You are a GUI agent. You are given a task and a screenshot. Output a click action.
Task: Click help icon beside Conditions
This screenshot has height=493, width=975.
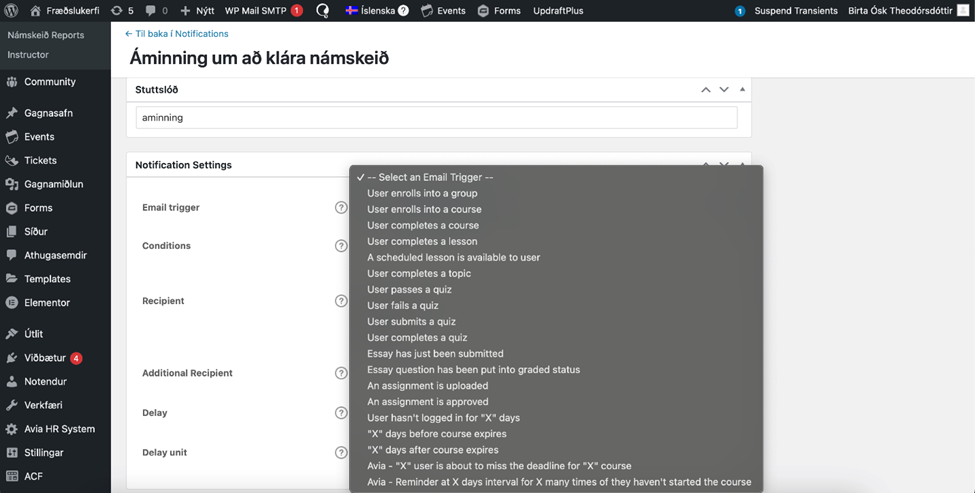pos(341,246)
